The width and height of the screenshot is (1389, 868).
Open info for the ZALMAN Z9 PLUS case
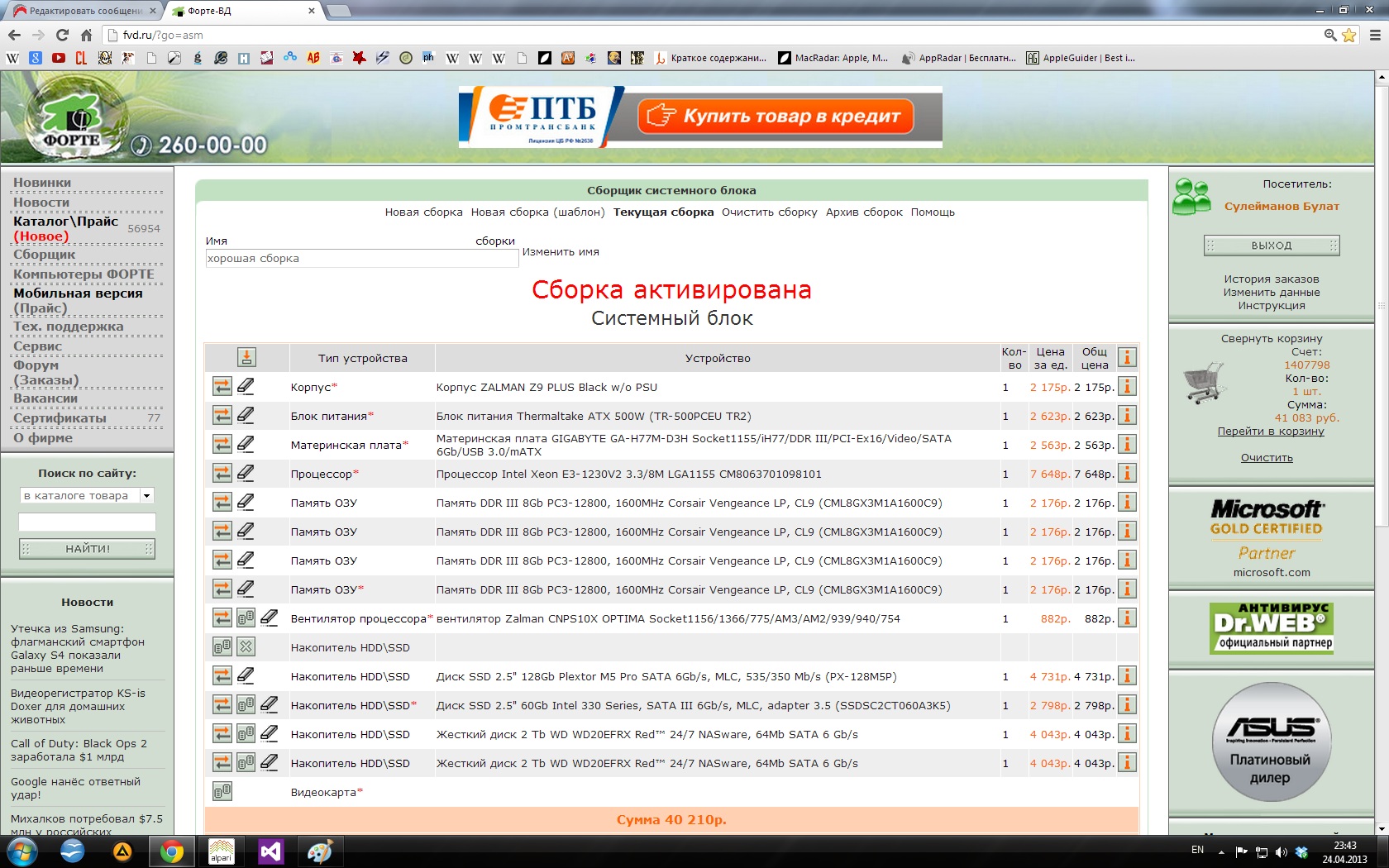pyautogui.click(x=1127, y=386)
